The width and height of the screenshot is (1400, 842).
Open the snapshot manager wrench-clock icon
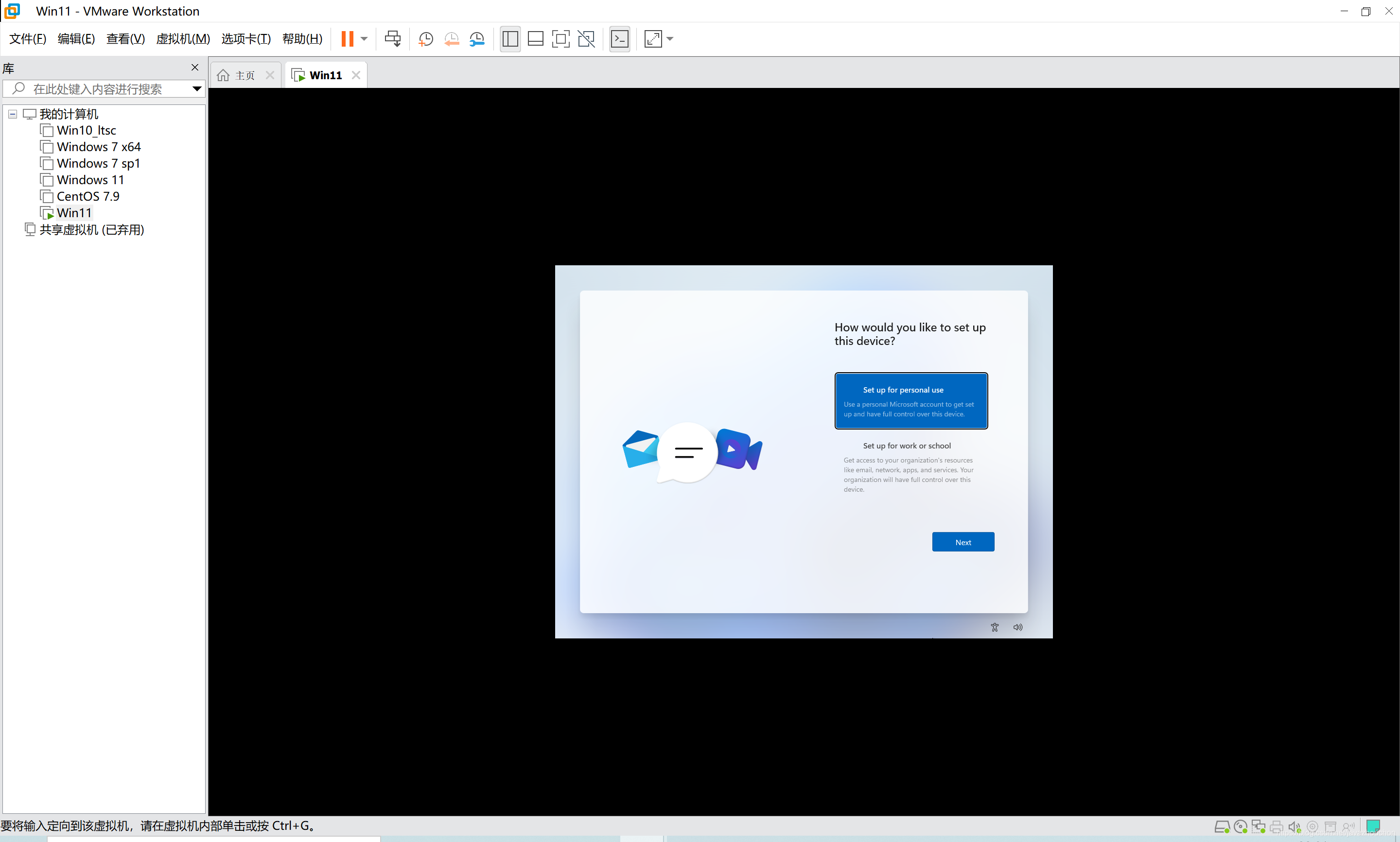(x=477, y=38)
